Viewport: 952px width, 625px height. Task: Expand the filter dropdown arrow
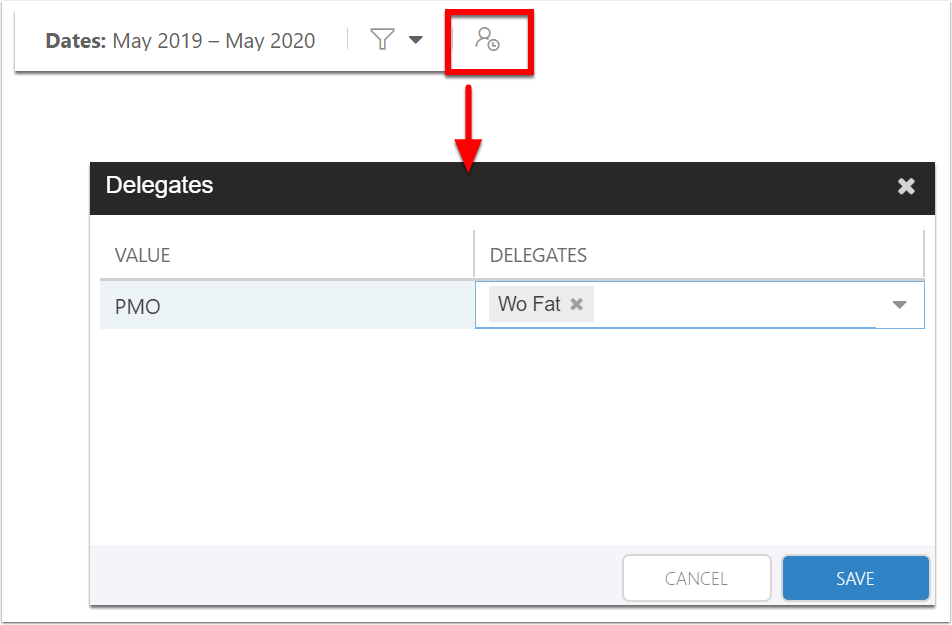[x=416, y=40]
